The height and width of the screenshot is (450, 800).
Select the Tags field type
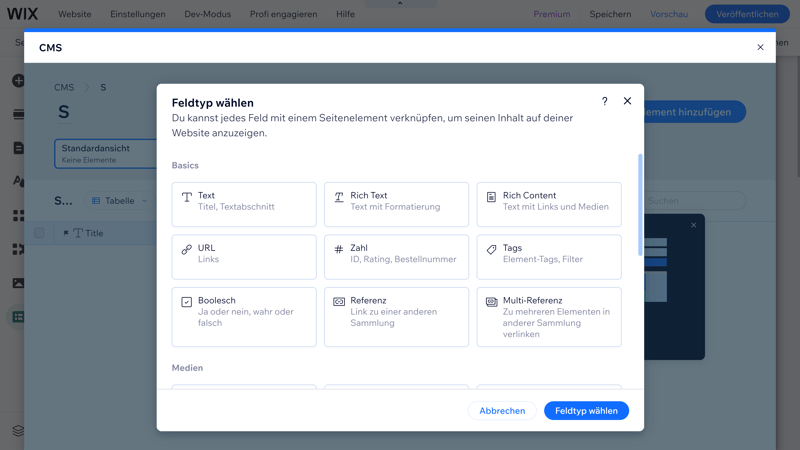coord(548,256)
